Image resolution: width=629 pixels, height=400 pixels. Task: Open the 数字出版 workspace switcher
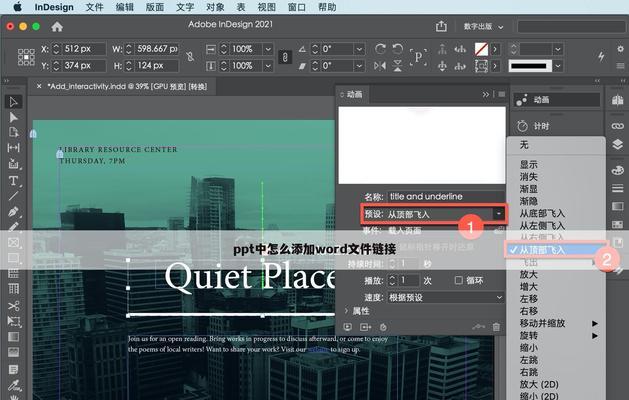[483, 26]
